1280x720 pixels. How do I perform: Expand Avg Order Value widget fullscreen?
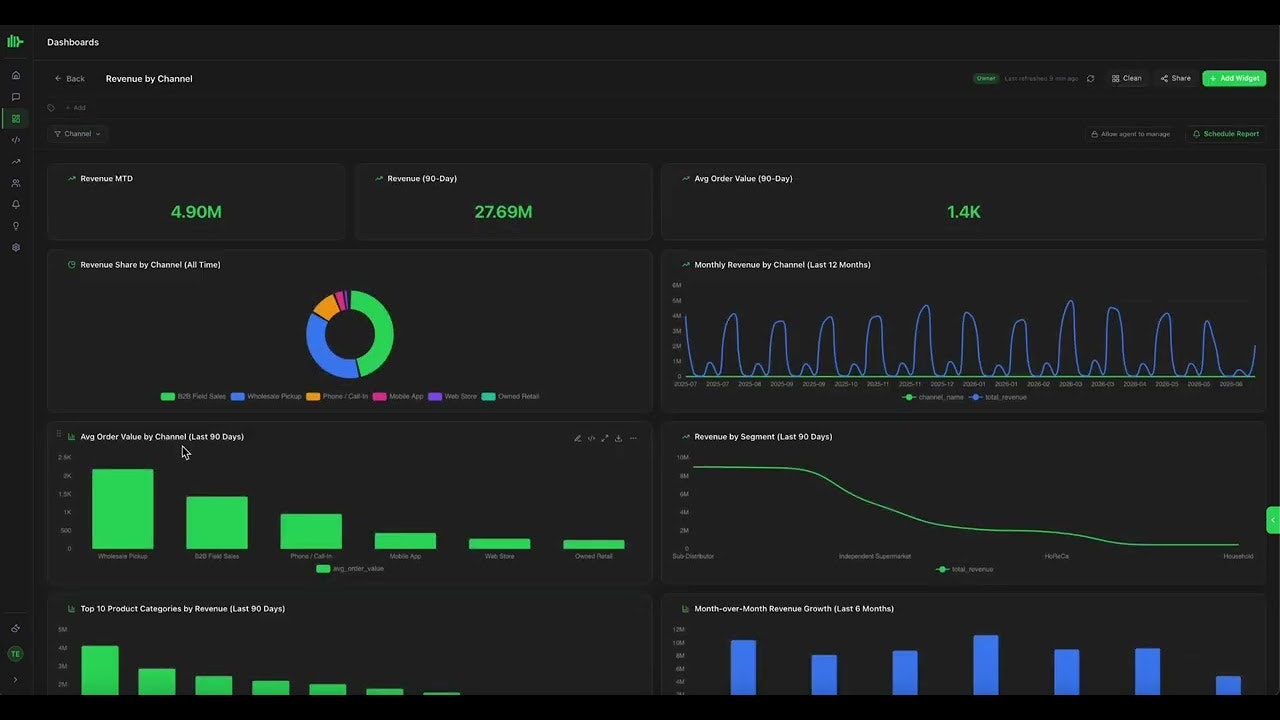(x=604, y=438)
